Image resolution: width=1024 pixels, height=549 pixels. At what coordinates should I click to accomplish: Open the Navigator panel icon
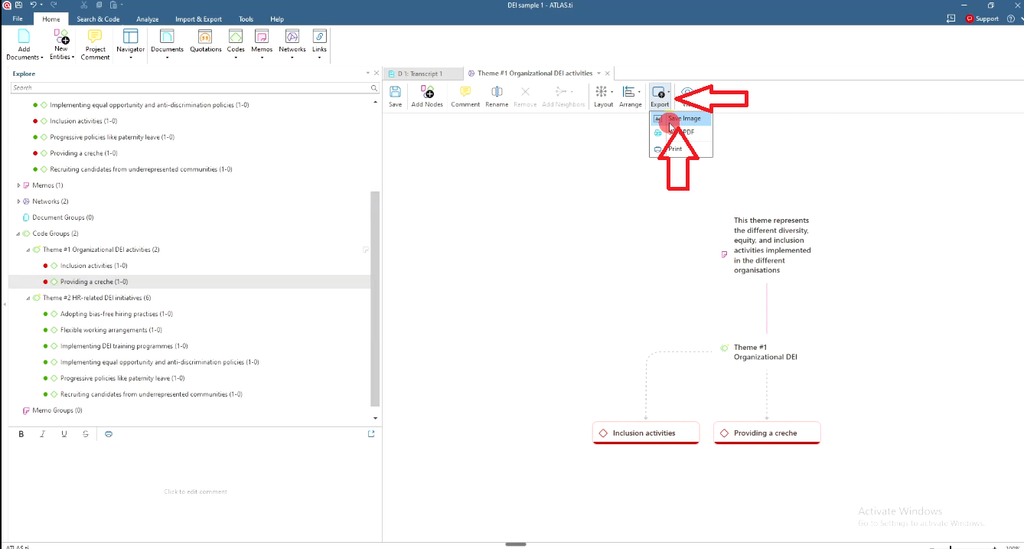[130, 37]
